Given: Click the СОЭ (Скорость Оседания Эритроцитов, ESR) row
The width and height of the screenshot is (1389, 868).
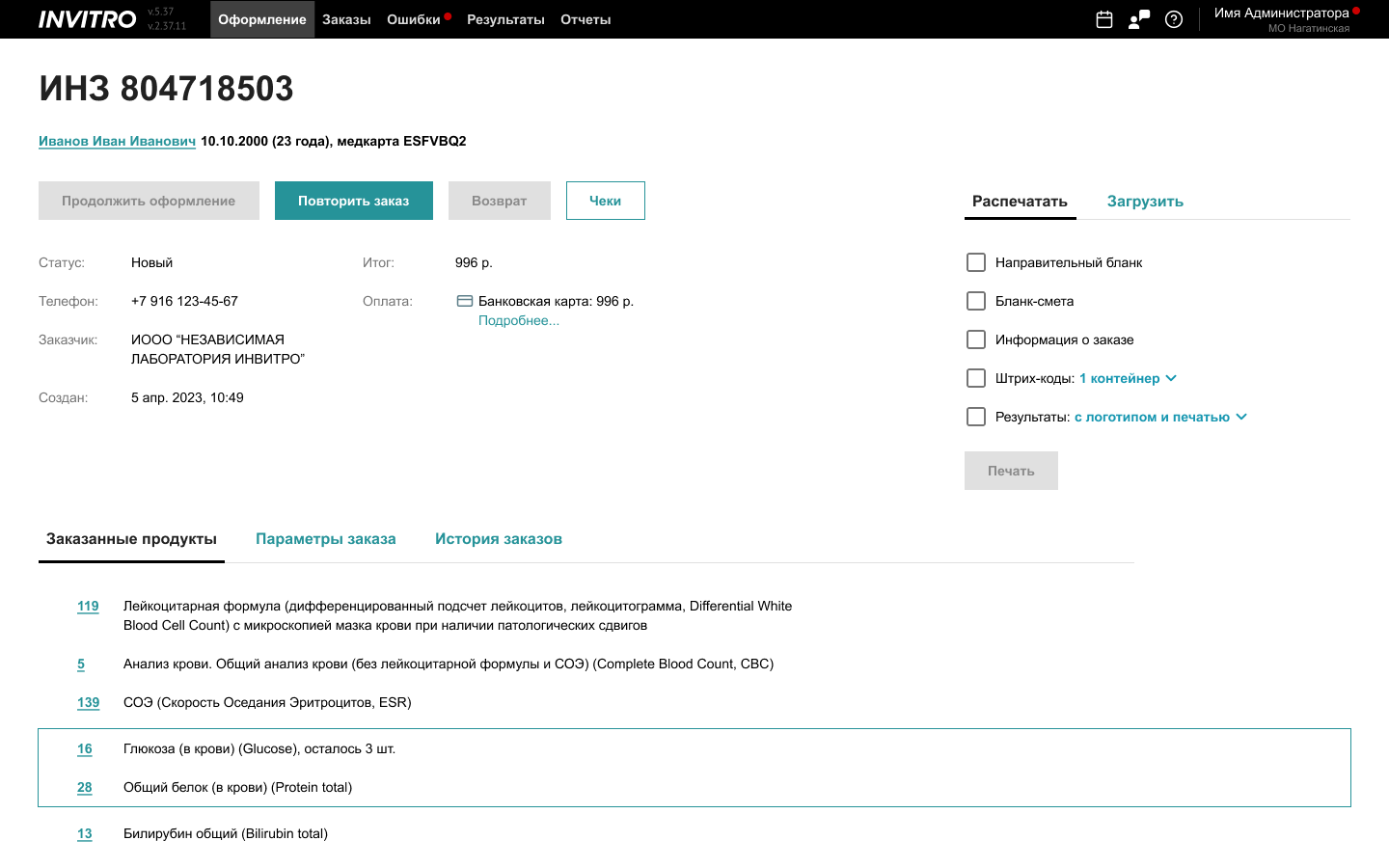Looking at the screenshot, I should pyautogui.click(x=267, y=702).
